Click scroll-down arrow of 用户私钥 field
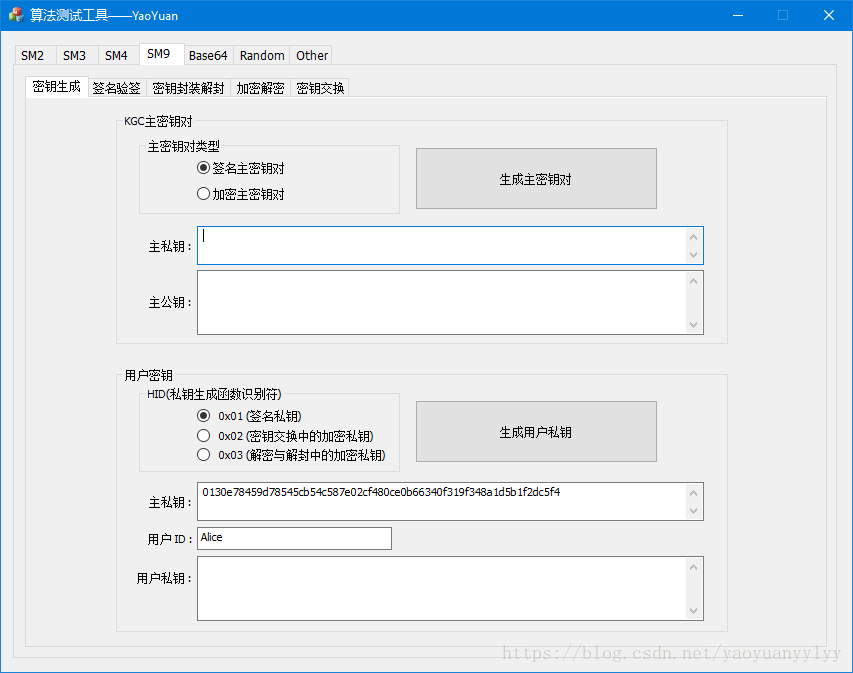Viewport: 853px width, 673px height. [x=693, y=610]
